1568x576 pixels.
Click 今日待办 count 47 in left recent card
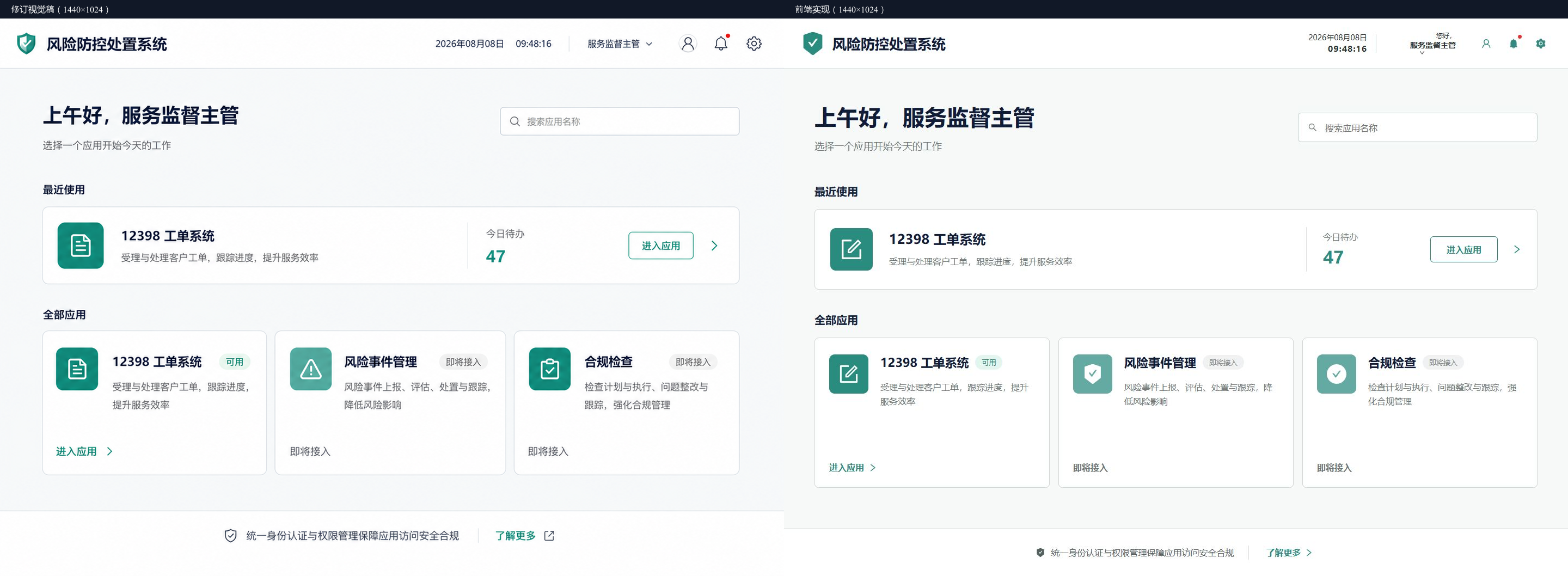coord(495,256)
